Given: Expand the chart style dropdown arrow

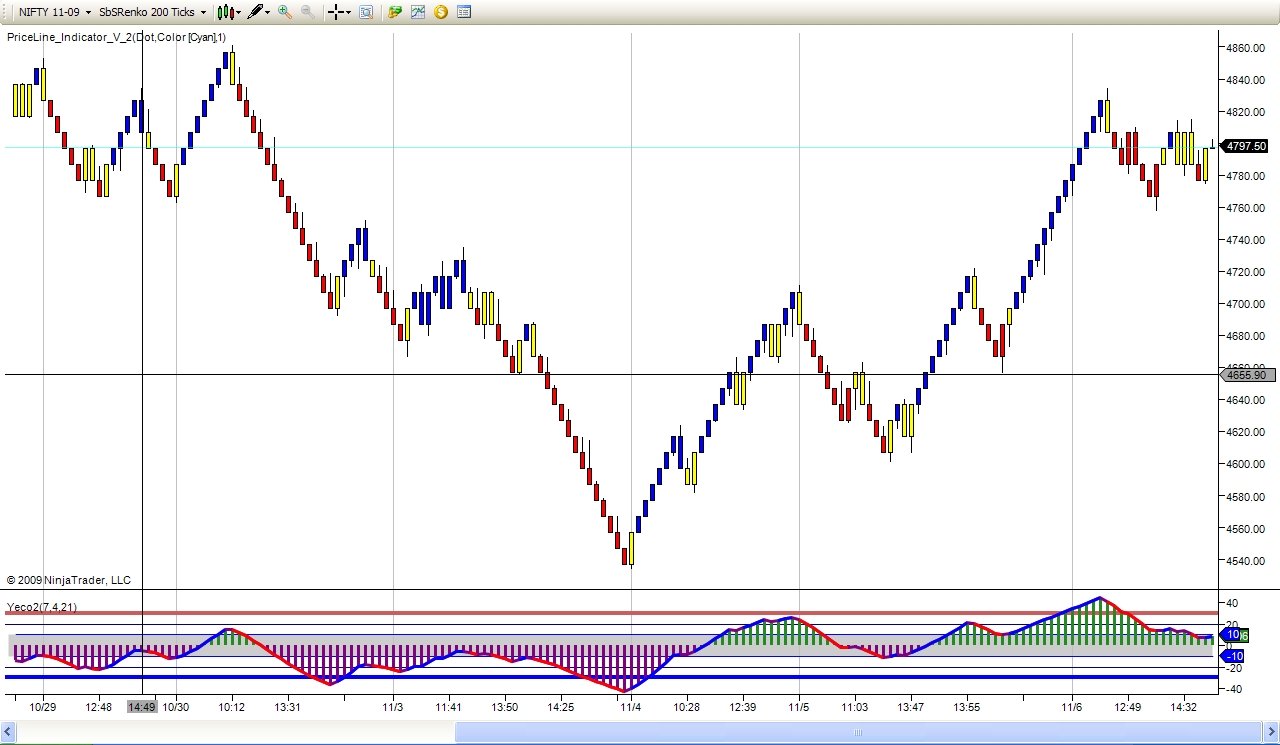Looking at the screenshot, I should 238,12.
